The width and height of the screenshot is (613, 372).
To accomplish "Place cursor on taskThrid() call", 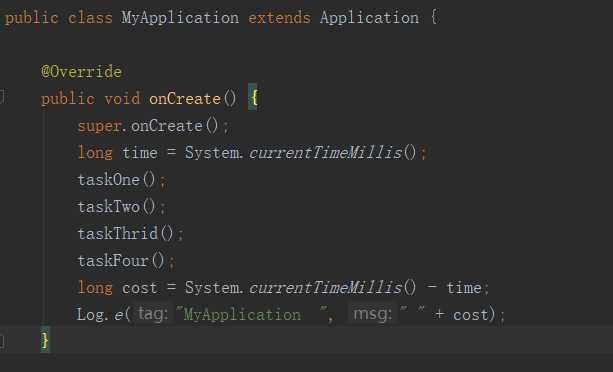I will 125,234.
